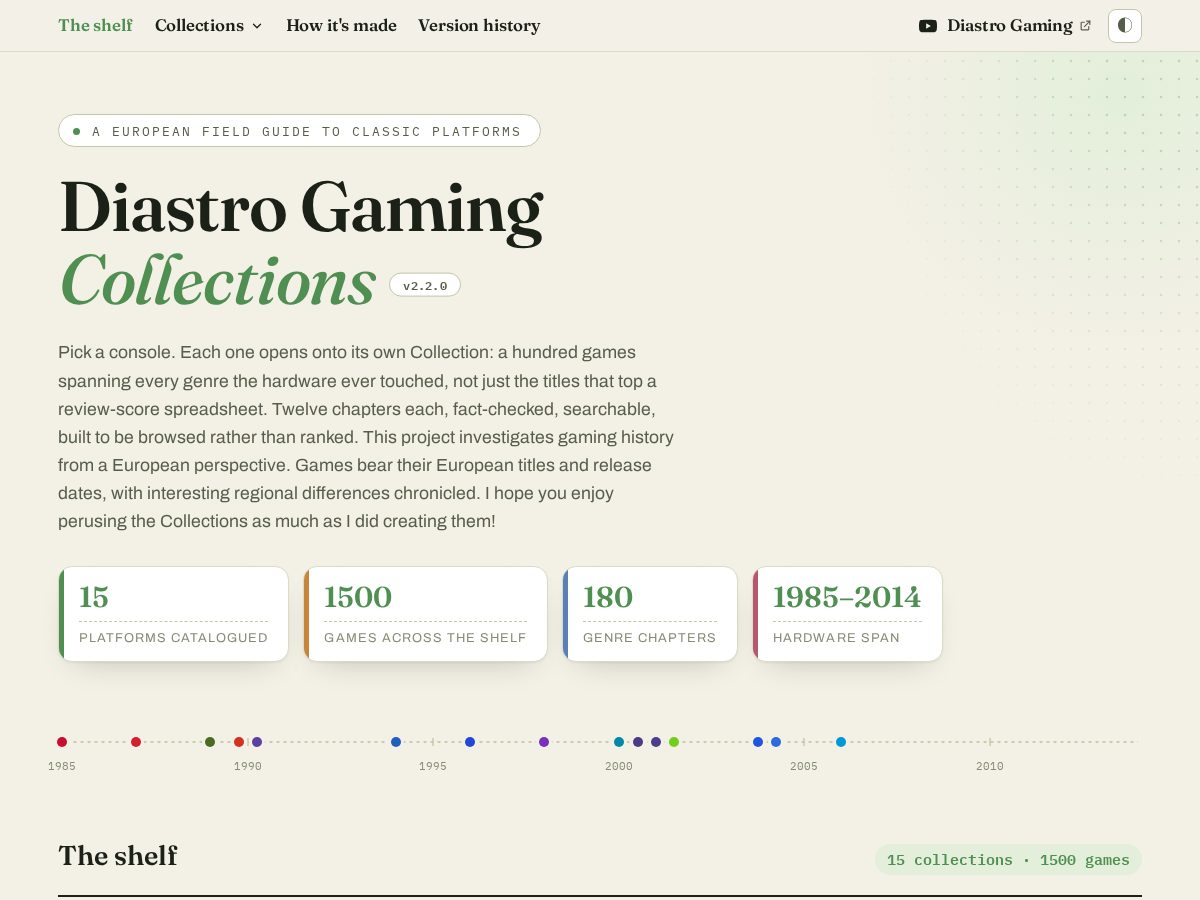This screenshot has height=900, width=1200.
Task: Click the blue timeline dot near 1996
Action: click(x=470, y=742)
